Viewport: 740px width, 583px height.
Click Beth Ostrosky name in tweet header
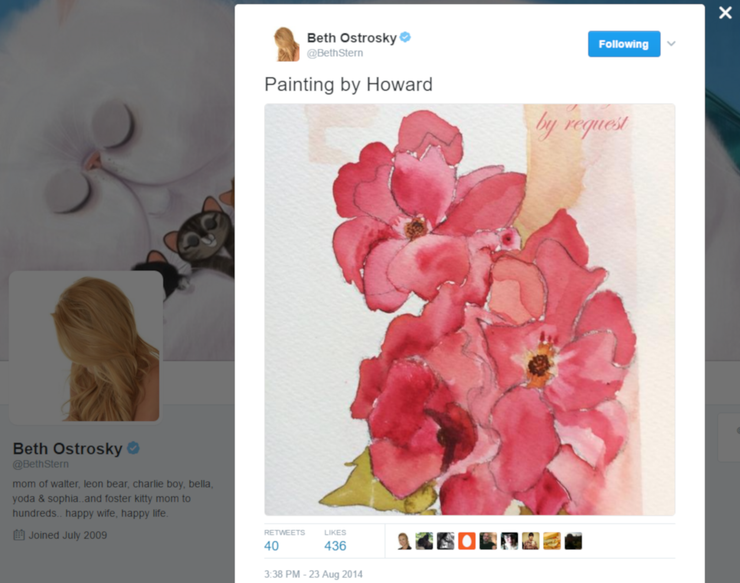point(352,38)
